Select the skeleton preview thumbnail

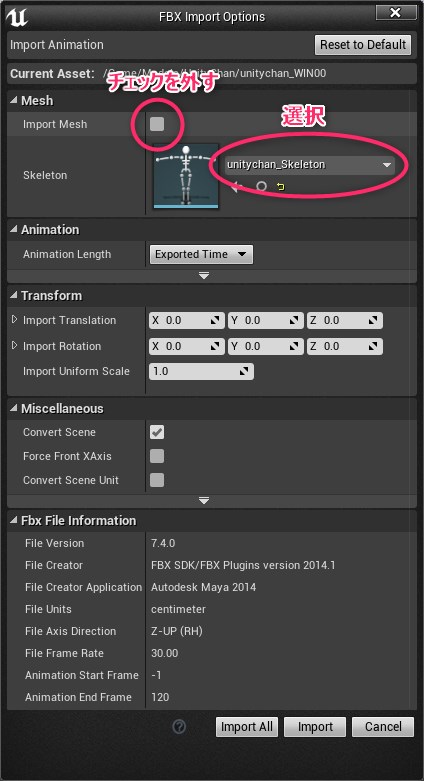186,176
